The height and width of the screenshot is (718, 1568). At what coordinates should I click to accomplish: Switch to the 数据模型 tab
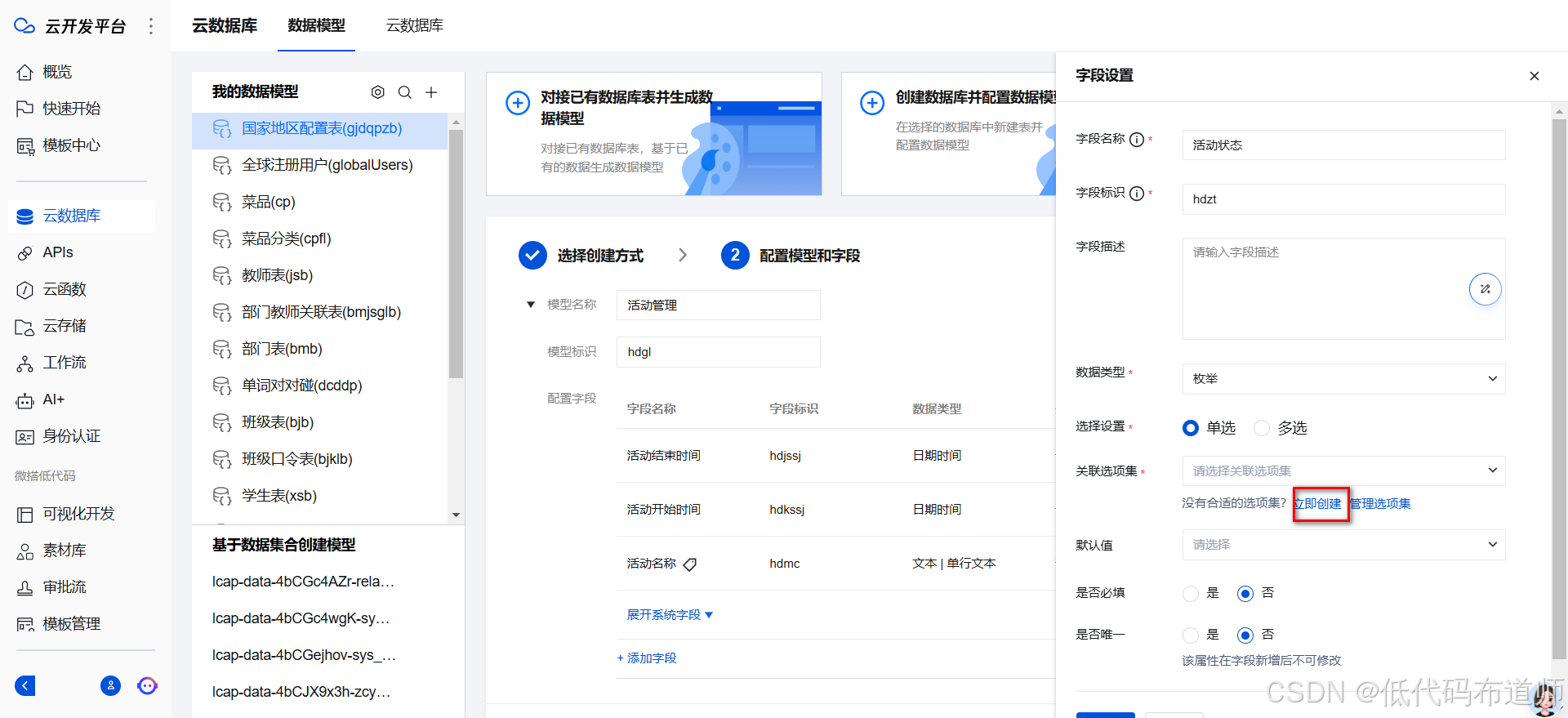[x=316, y=26]
